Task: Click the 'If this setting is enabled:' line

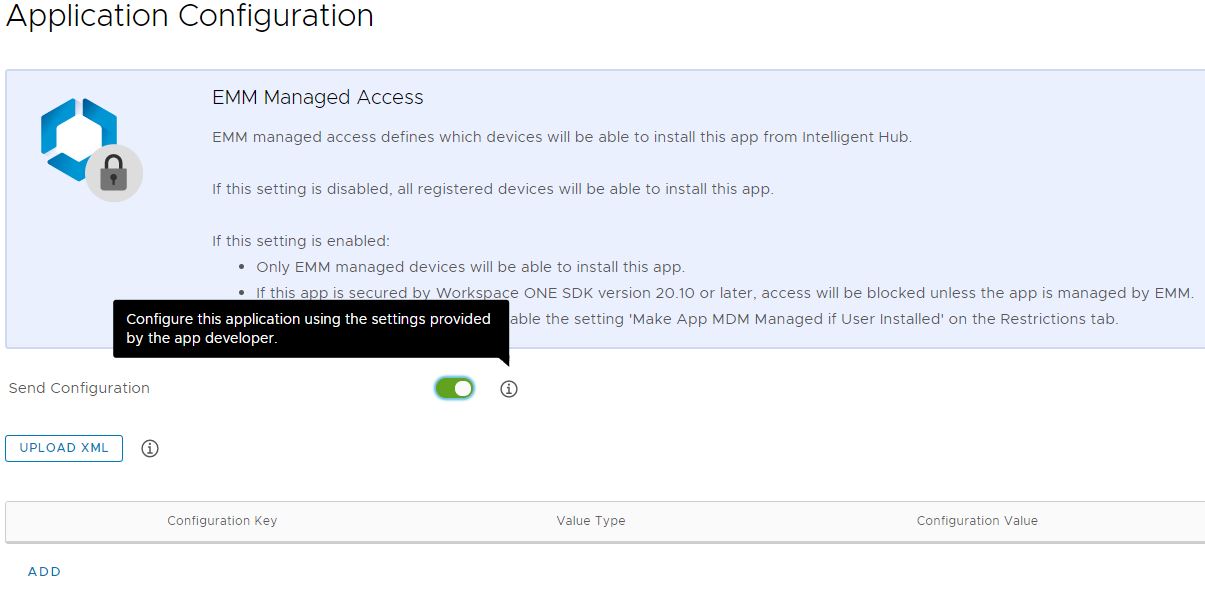Action: pyautogui.click(x=300, y=241)
